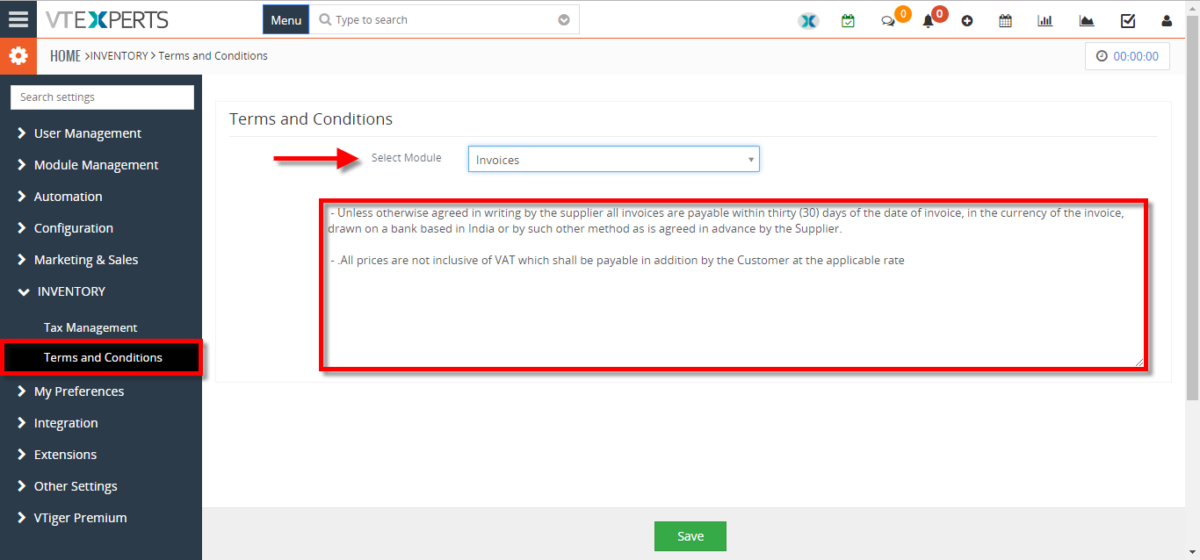
Task: Focus the Type to search field
Action: coord(444,20)
